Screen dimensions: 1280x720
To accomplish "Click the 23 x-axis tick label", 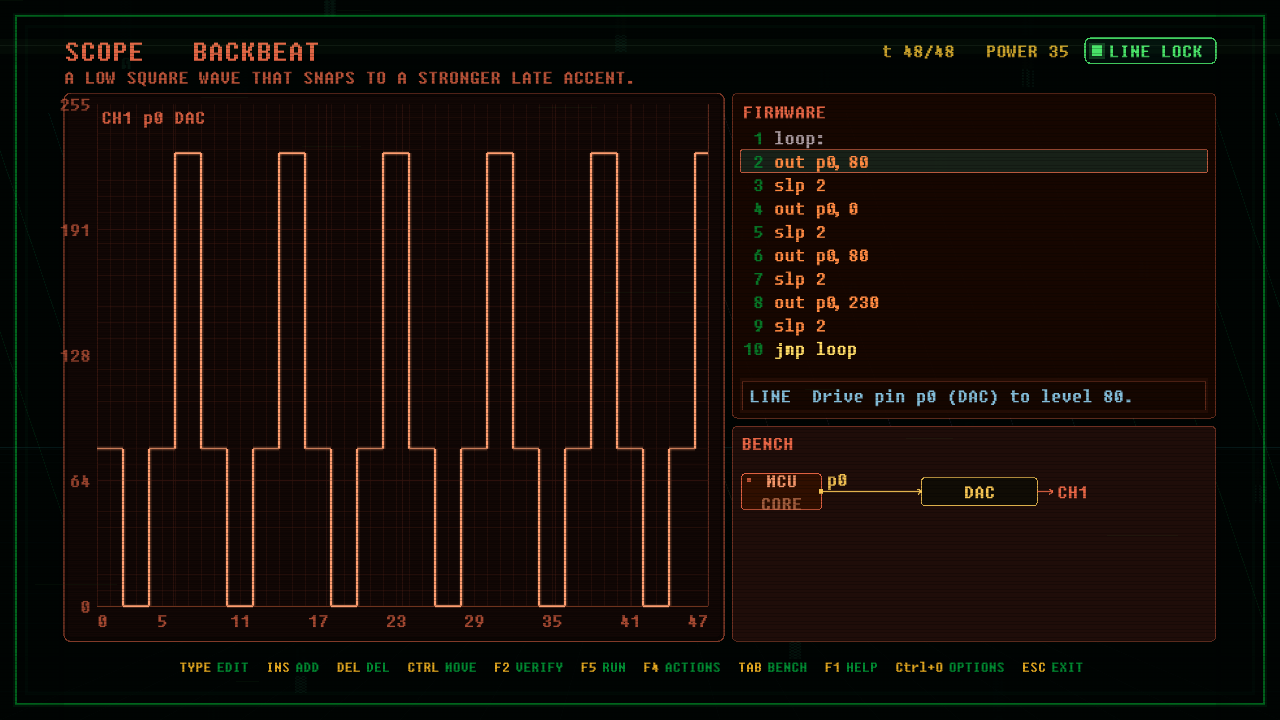I will (396, 622).
